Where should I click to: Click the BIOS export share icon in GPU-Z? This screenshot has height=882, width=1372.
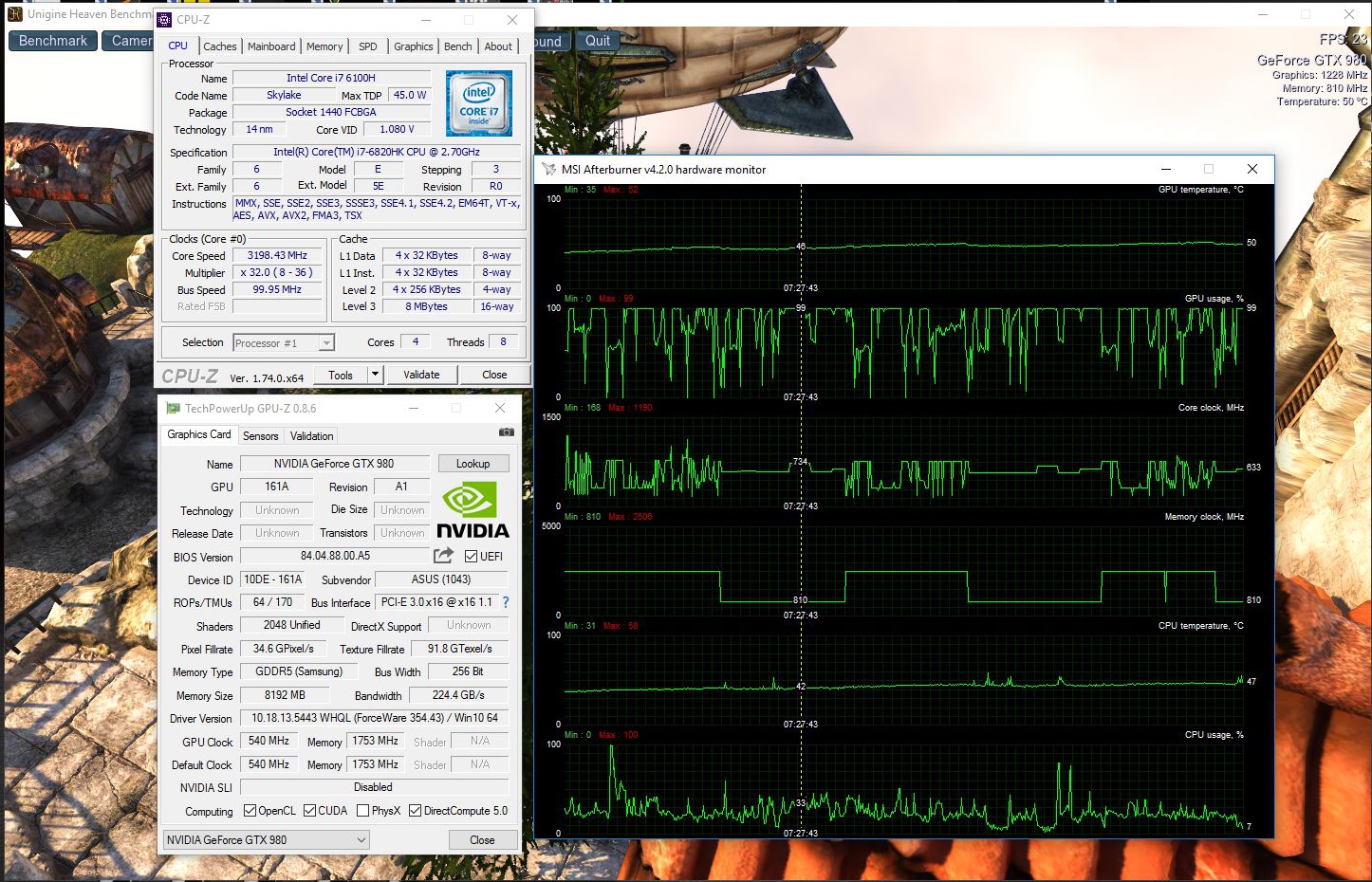point(443,556)
